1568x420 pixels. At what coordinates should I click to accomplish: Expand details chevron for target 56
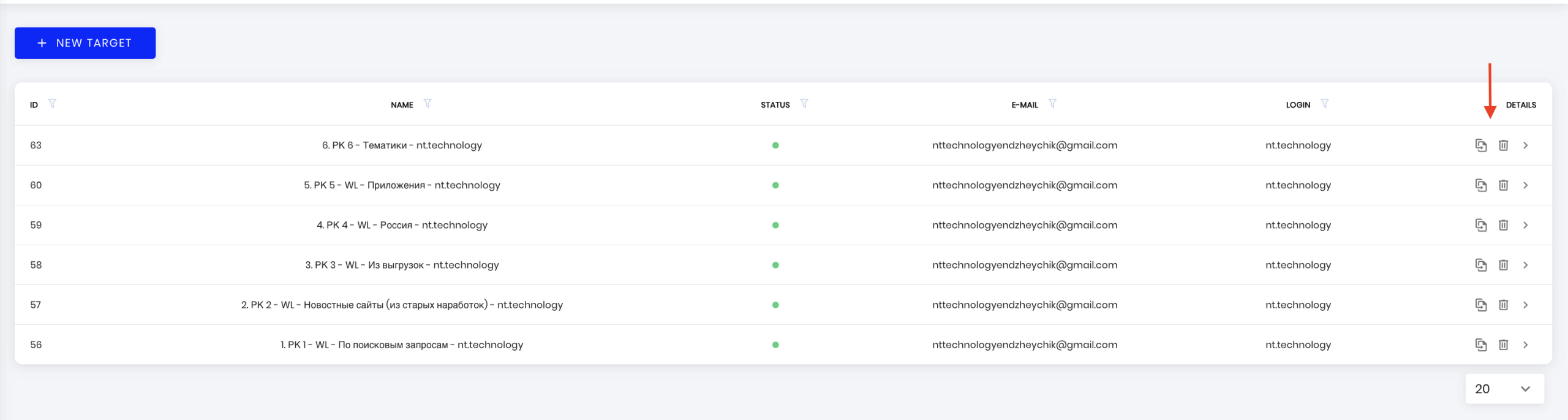click(x=1526, y=345)
